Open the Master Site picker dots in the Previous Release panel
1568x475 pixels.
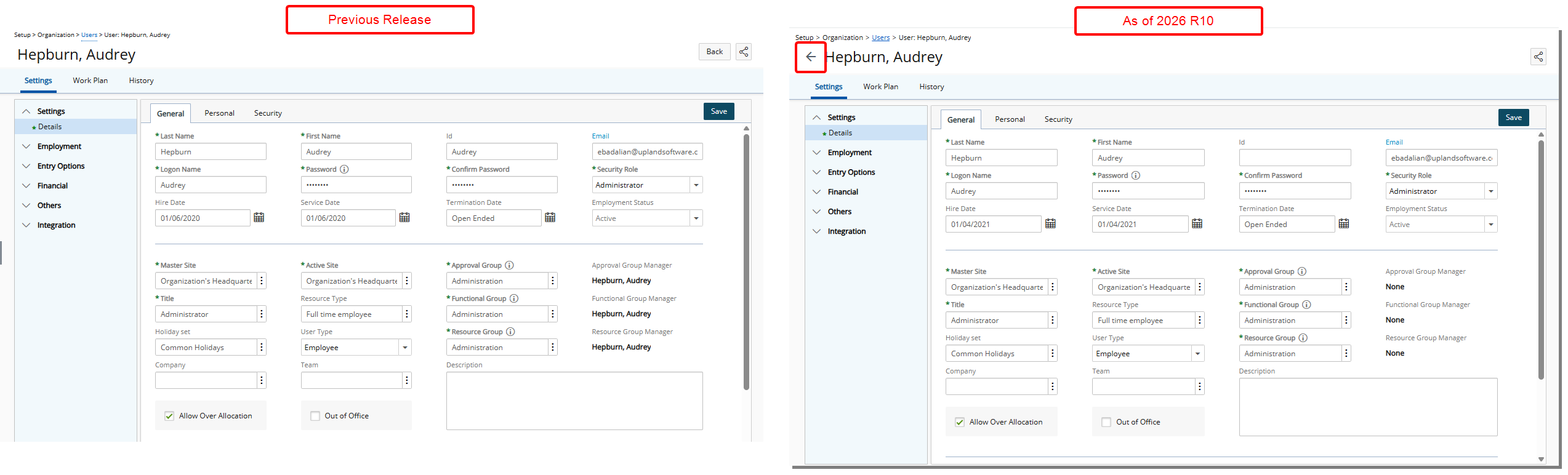[x=262, y=281]
